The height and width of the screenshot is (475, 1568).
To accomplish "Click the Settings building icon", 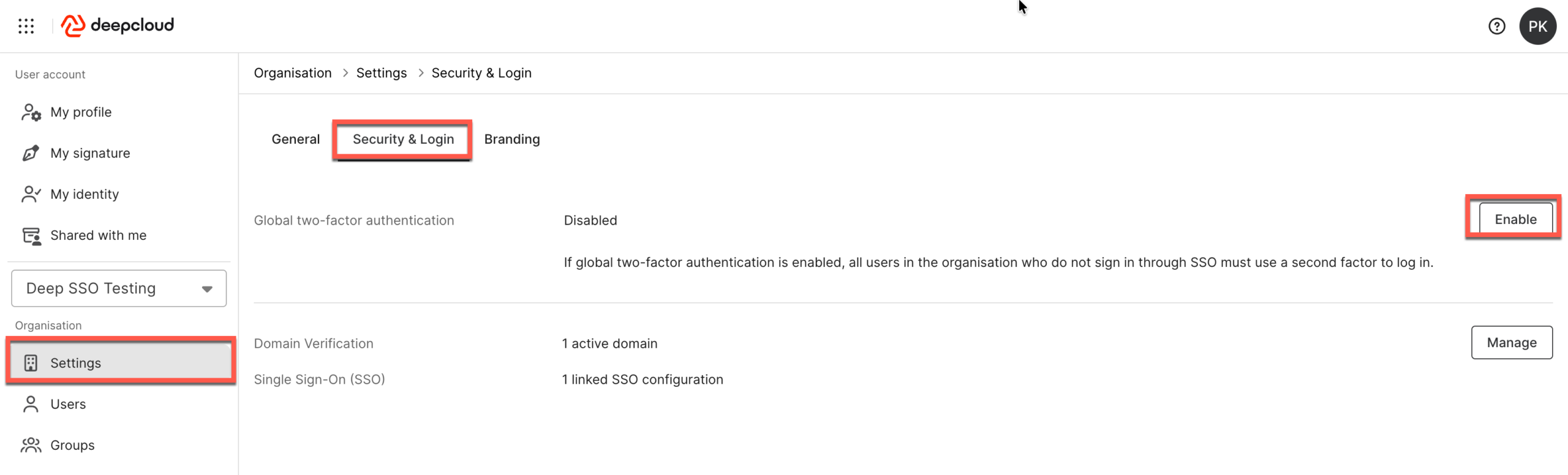I will [31, 363].
